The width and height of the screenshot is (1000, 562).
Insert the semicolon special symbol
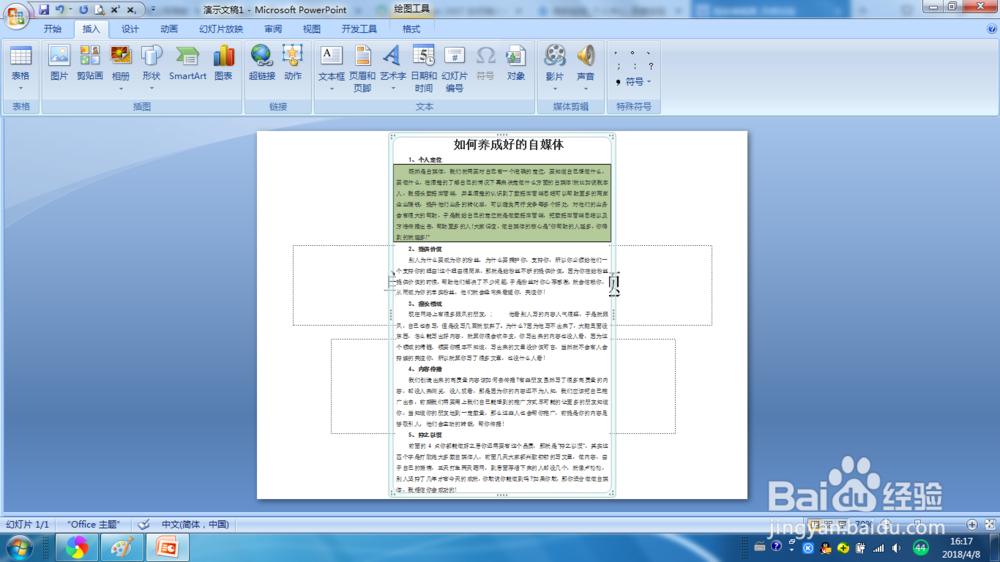pos(618,66)
